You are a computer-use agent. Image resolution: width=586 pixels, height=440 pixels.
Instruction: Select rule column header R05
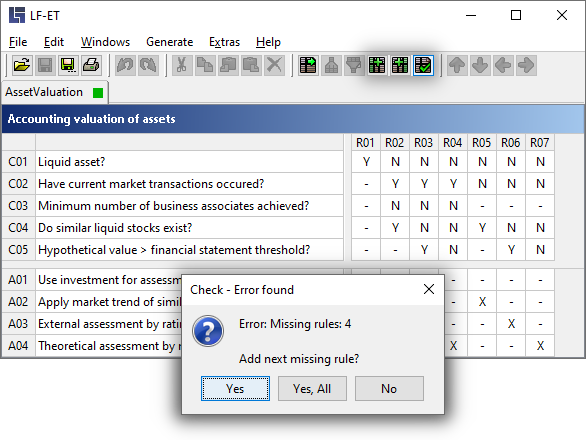point(481,142)
